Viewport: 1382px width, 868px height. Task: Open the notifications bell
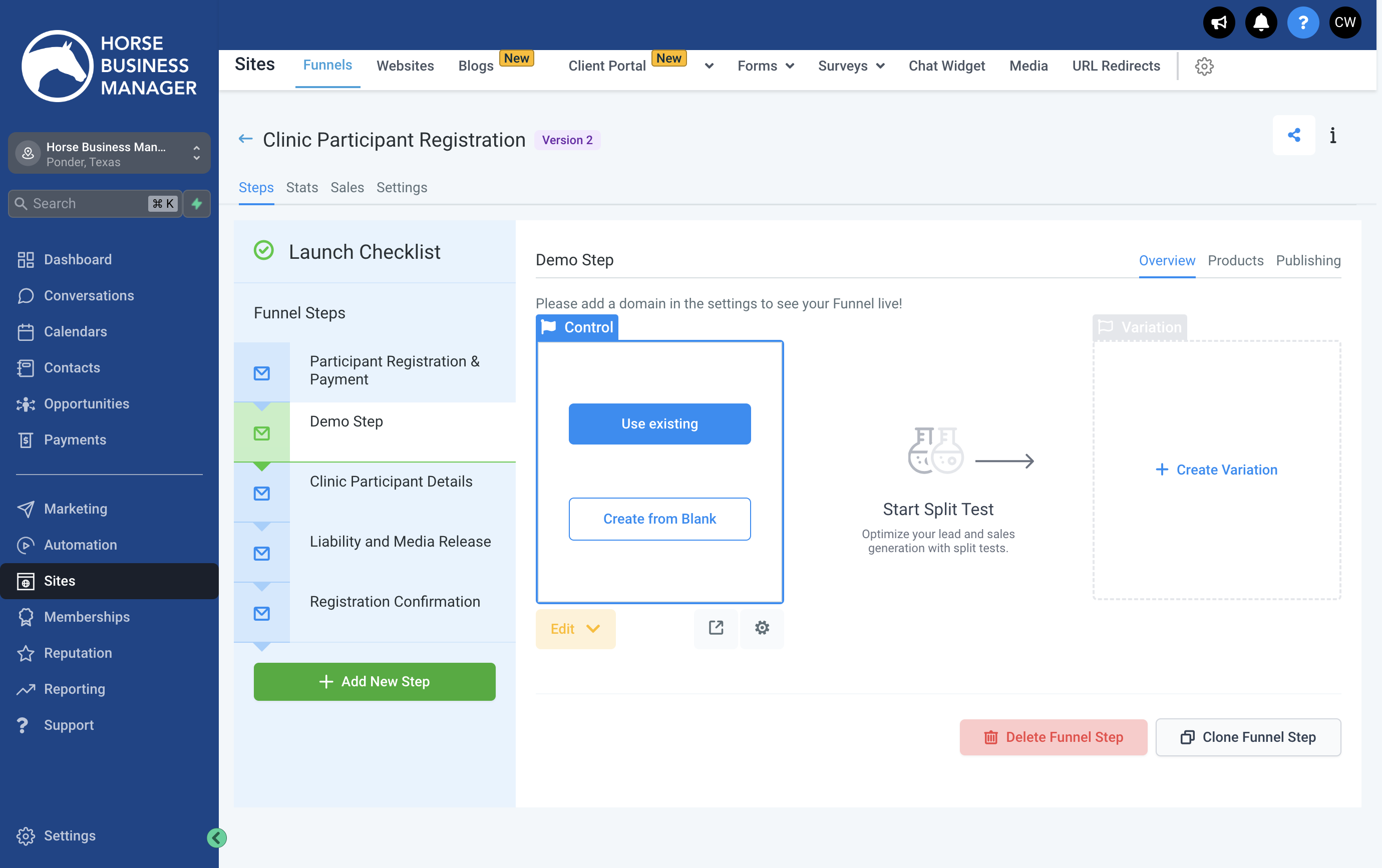(1260, 23)
